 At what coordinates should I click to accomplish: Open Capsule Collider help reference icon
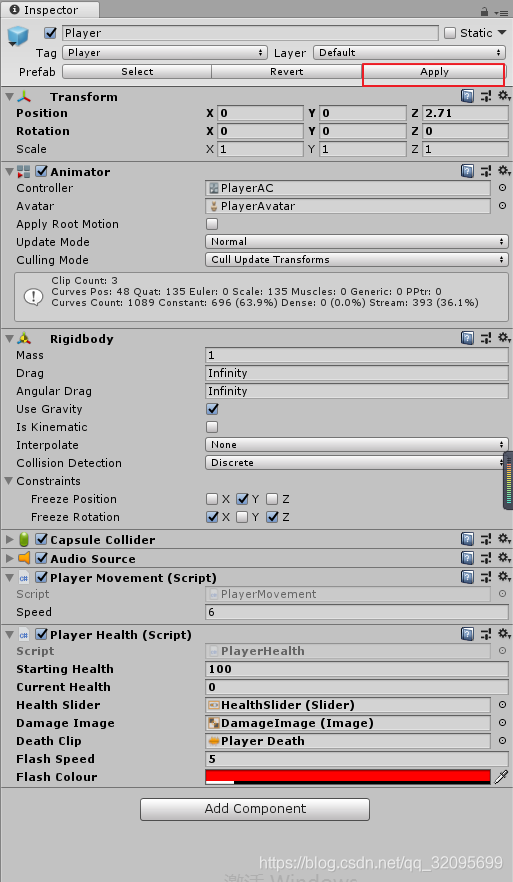467,539
